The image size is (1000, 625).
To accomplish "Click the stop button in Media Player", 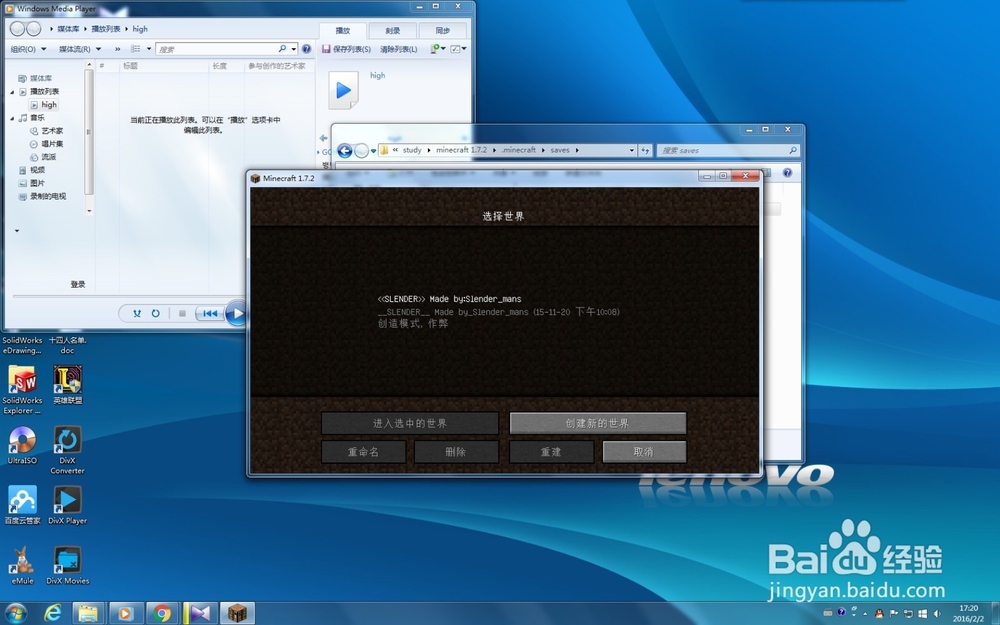I will coord(182,313).
